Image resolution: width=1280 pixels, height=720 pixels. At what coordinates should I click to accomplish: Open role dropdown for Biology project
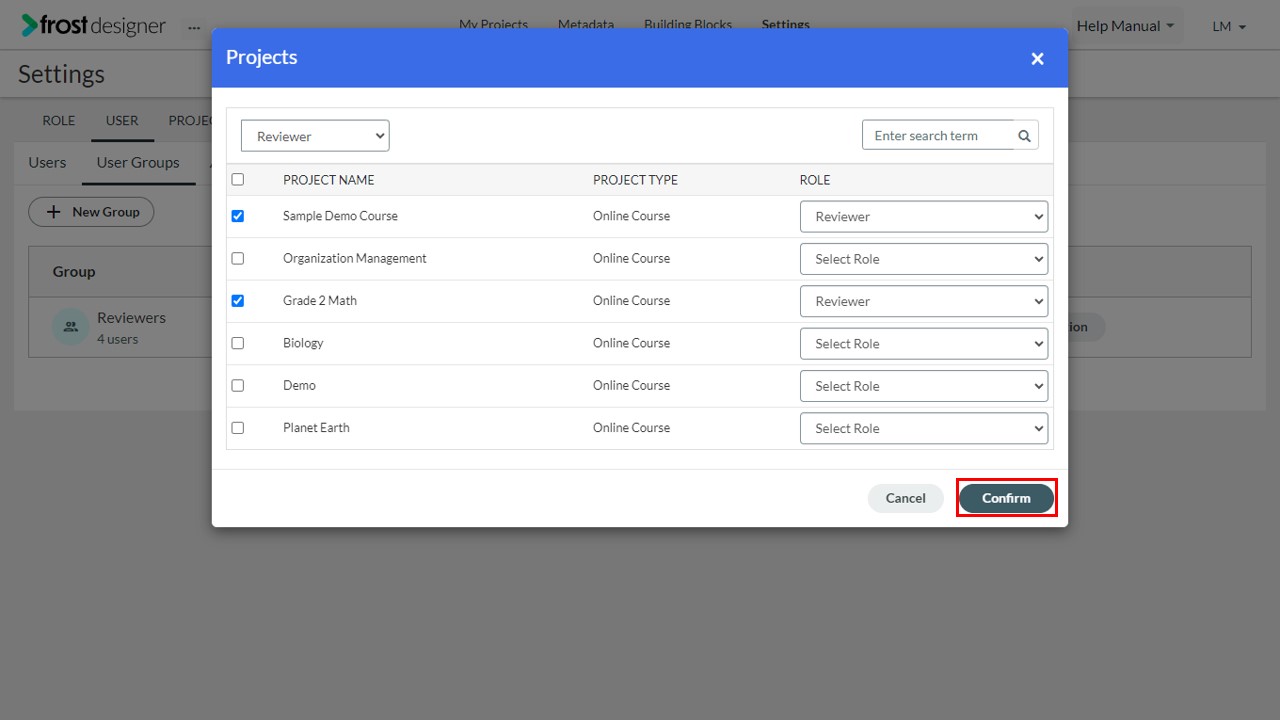[x=924, y=344]
